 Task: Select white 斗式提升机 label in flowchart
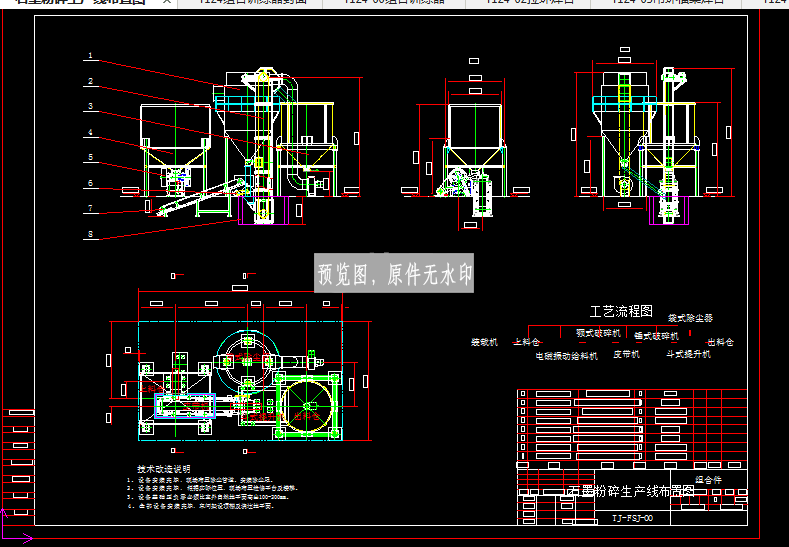coord(688,354)
